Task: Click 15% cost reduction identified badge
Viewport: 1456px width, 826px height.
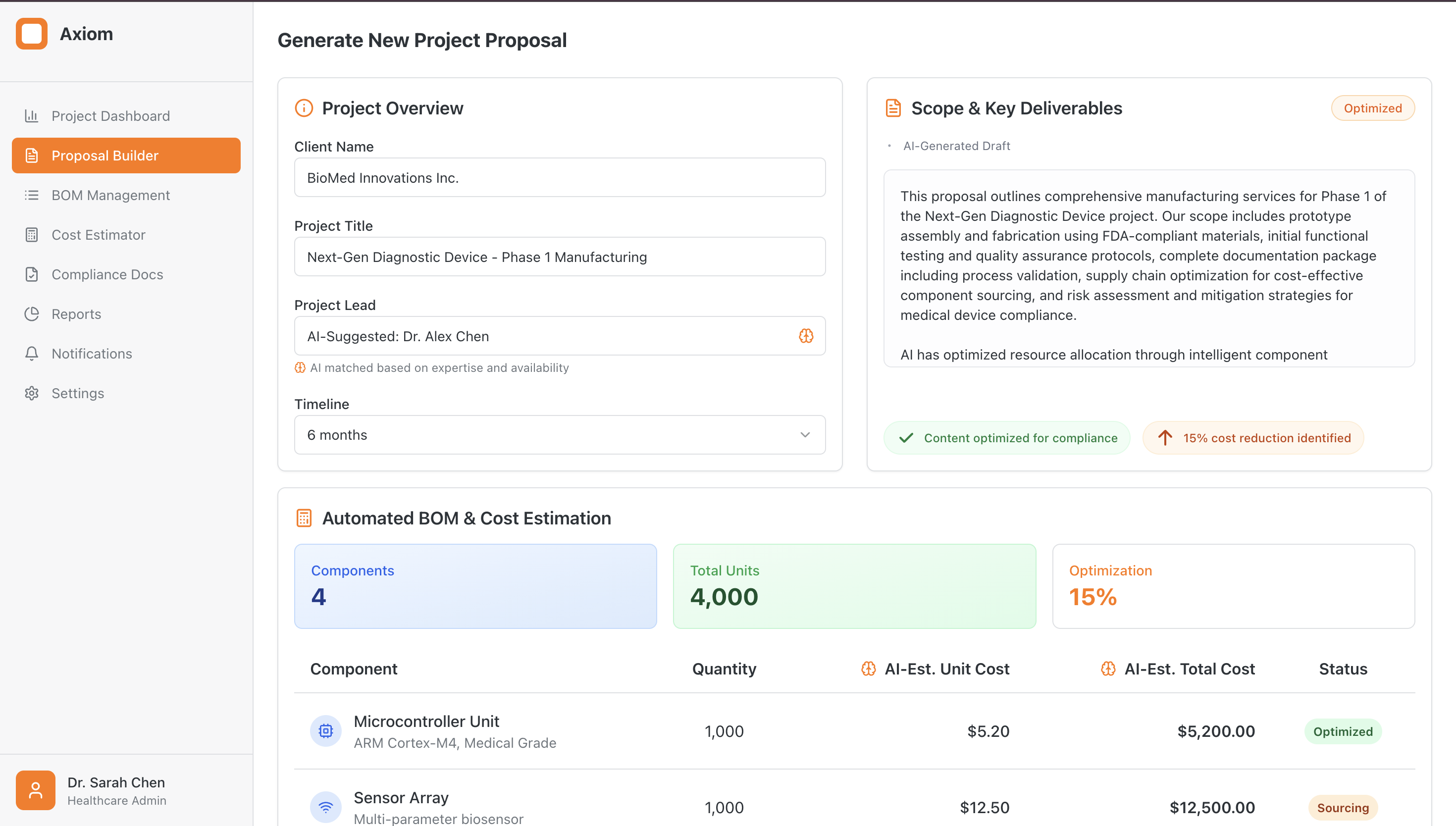Action: tap(1253, 438)
